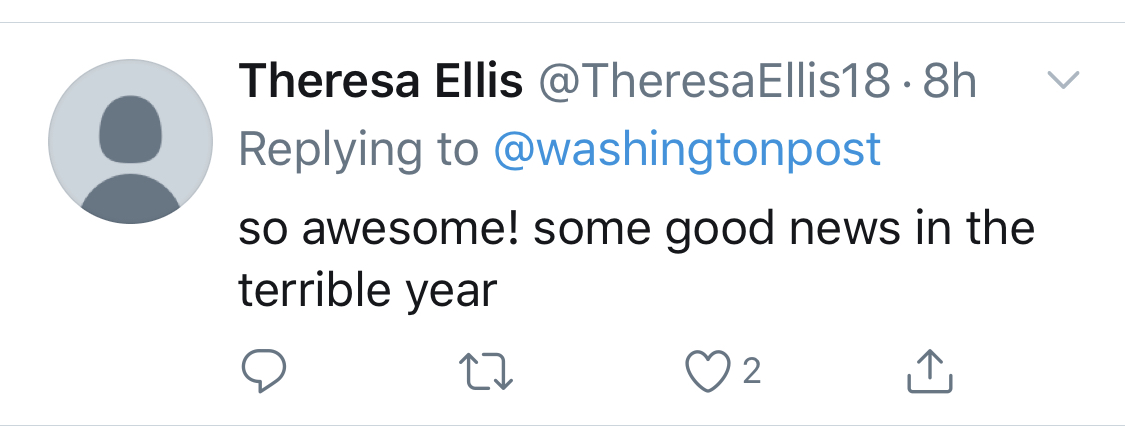
Task: Click the first name "Theresa" in the header
Action: [x=329, y=82]
